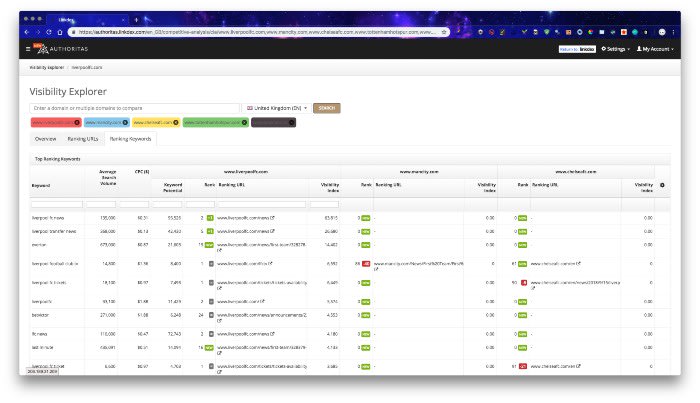Click the liverpoolfc.com breadcrumb
700x403 pixels.
(x=87, y=67)
